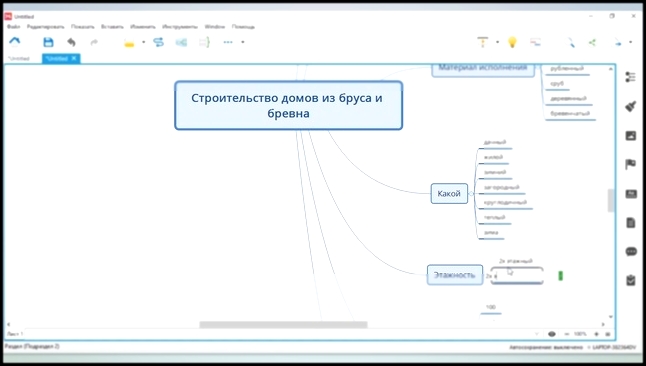Zoom out with the minus button
Viewport: 646px width, 366px height.
coord(566,334)
